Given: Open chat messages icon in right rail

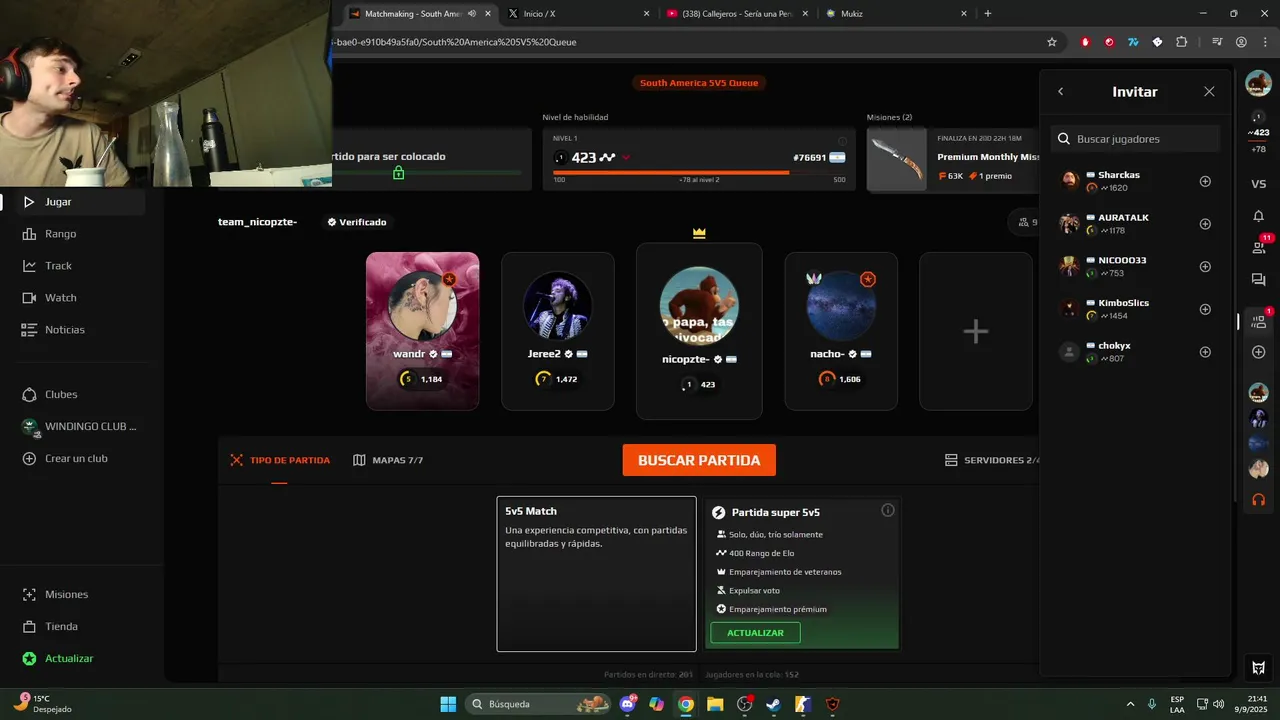Looking at the screenshot, I should [x=1259, y=280].
